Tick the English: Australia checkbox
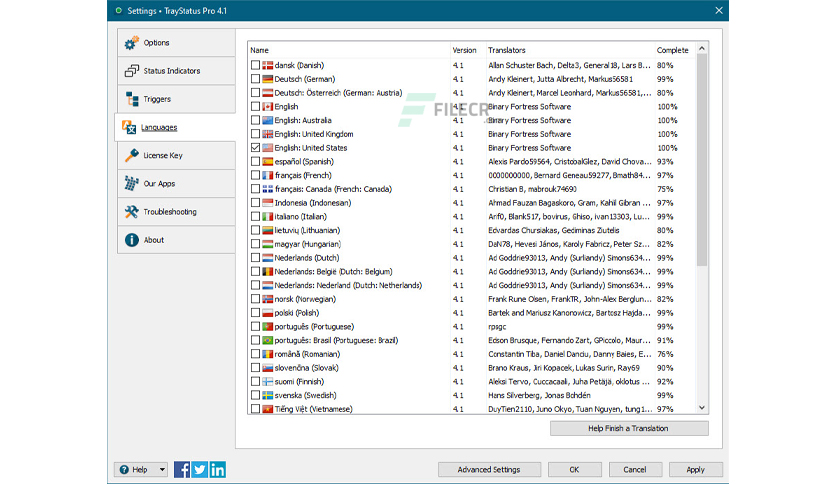The height and width of the screenshot is (484, 836). click(x=255, y=120)
